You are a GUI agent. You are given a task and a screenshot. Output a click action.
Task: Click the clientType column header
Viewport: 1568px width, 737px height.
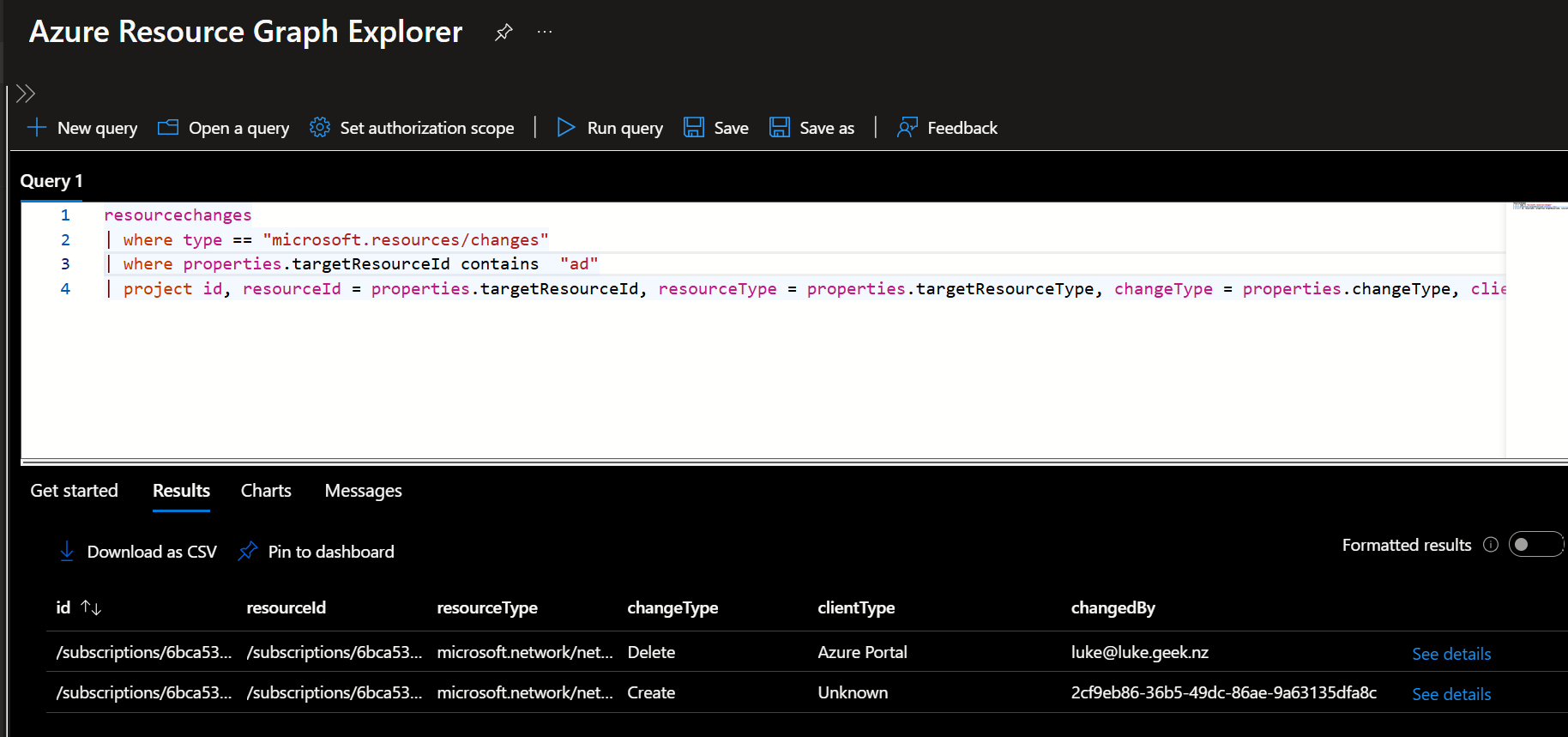(856, 607)
